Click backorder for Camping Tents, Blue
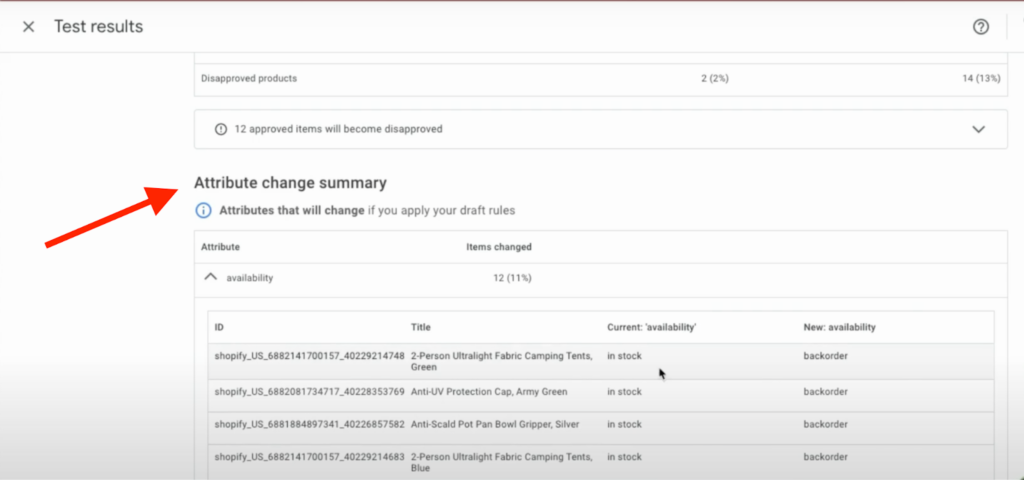The height and width of the screenshot is (480, 1024). [x=825, y=456]
